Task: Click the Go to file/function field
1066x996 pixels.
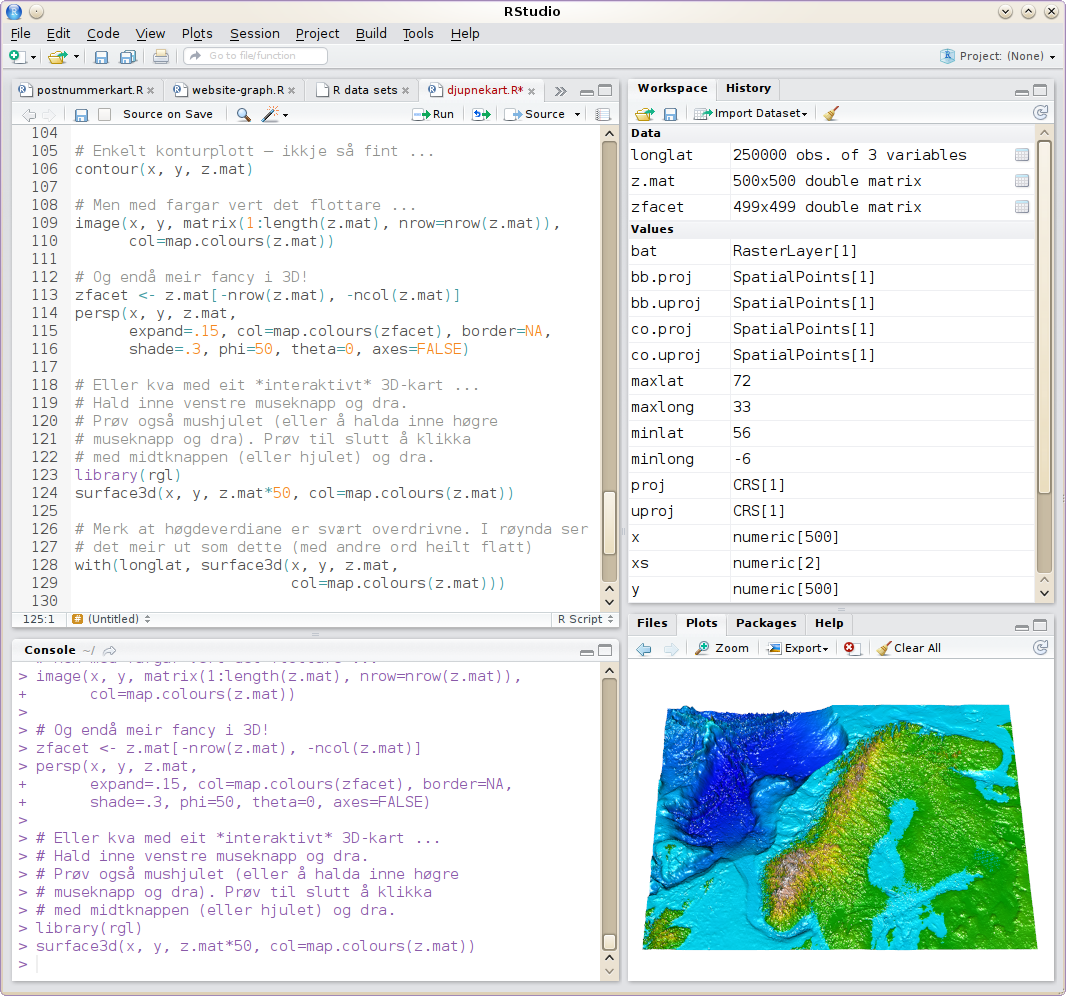Action: coord(255,56)
